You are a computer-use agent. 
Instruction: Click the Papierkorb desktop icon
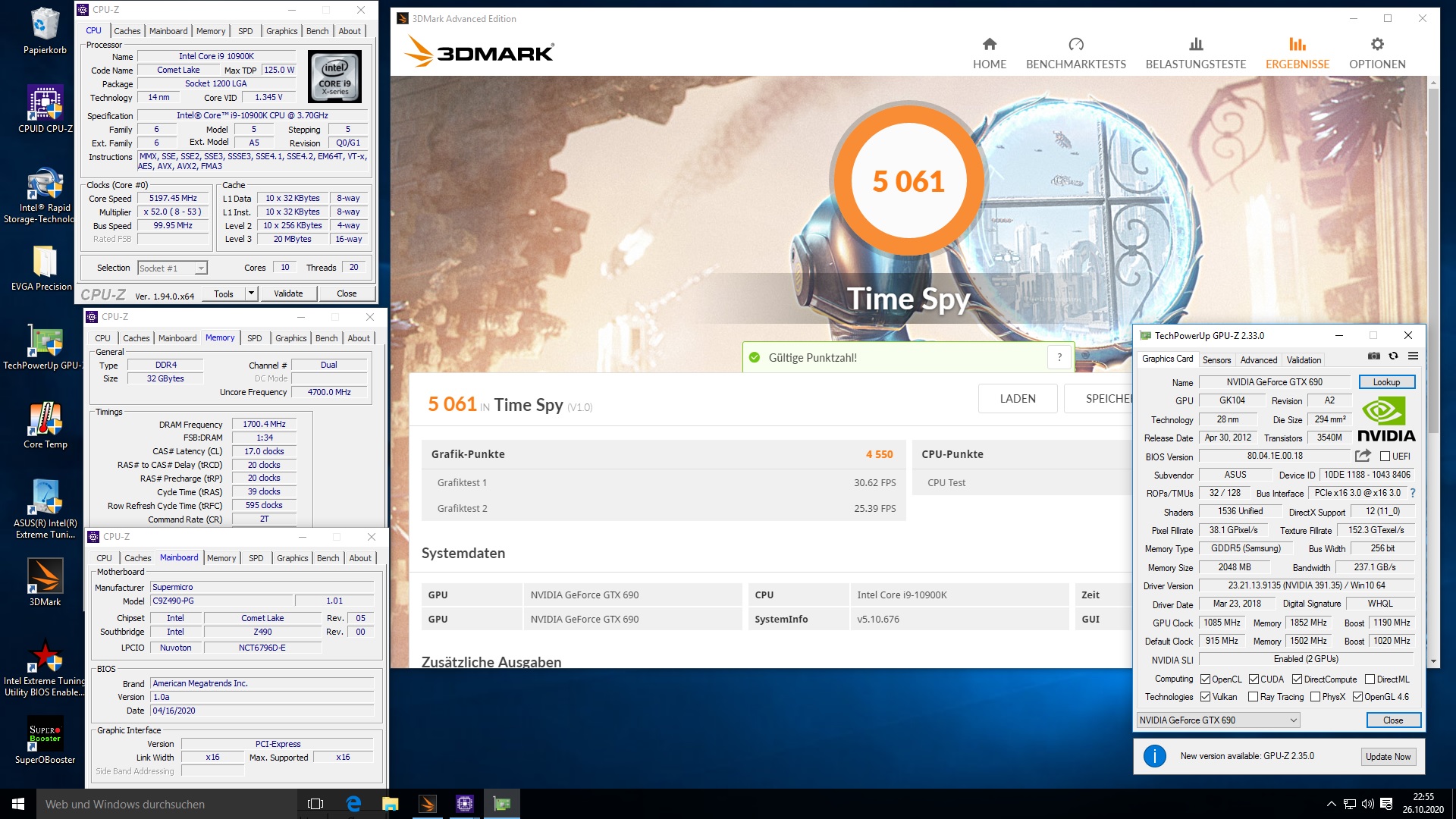45,32
